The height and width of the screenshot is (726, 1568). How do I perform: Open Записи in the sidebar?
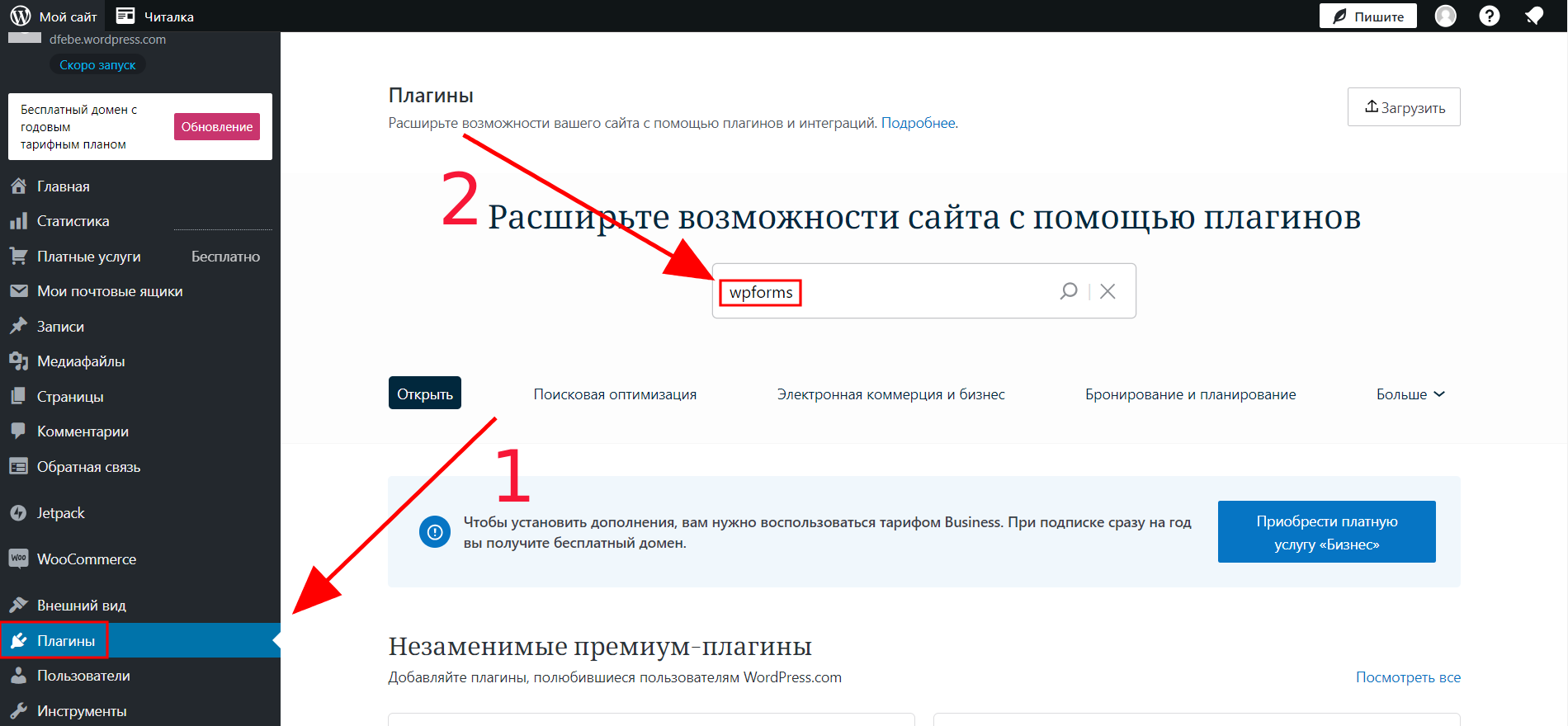click(60, 327)
